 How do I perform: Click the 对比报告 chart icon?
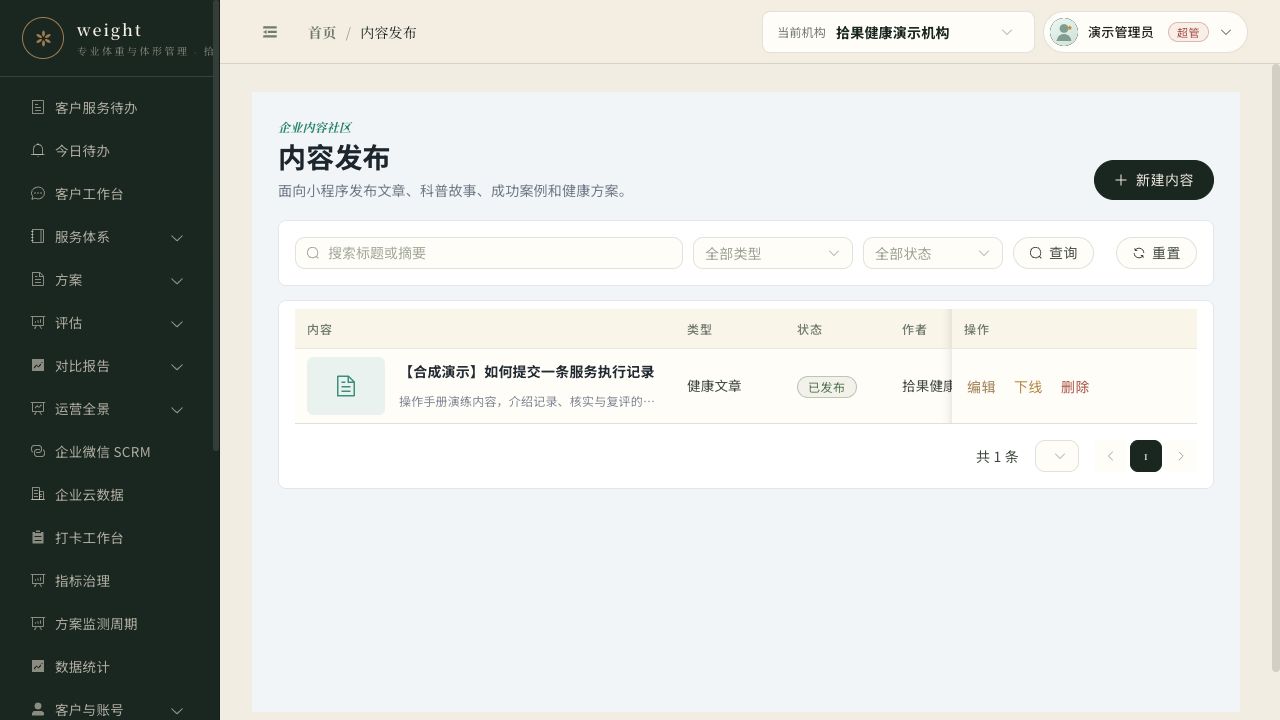click(x=38, y=365)
